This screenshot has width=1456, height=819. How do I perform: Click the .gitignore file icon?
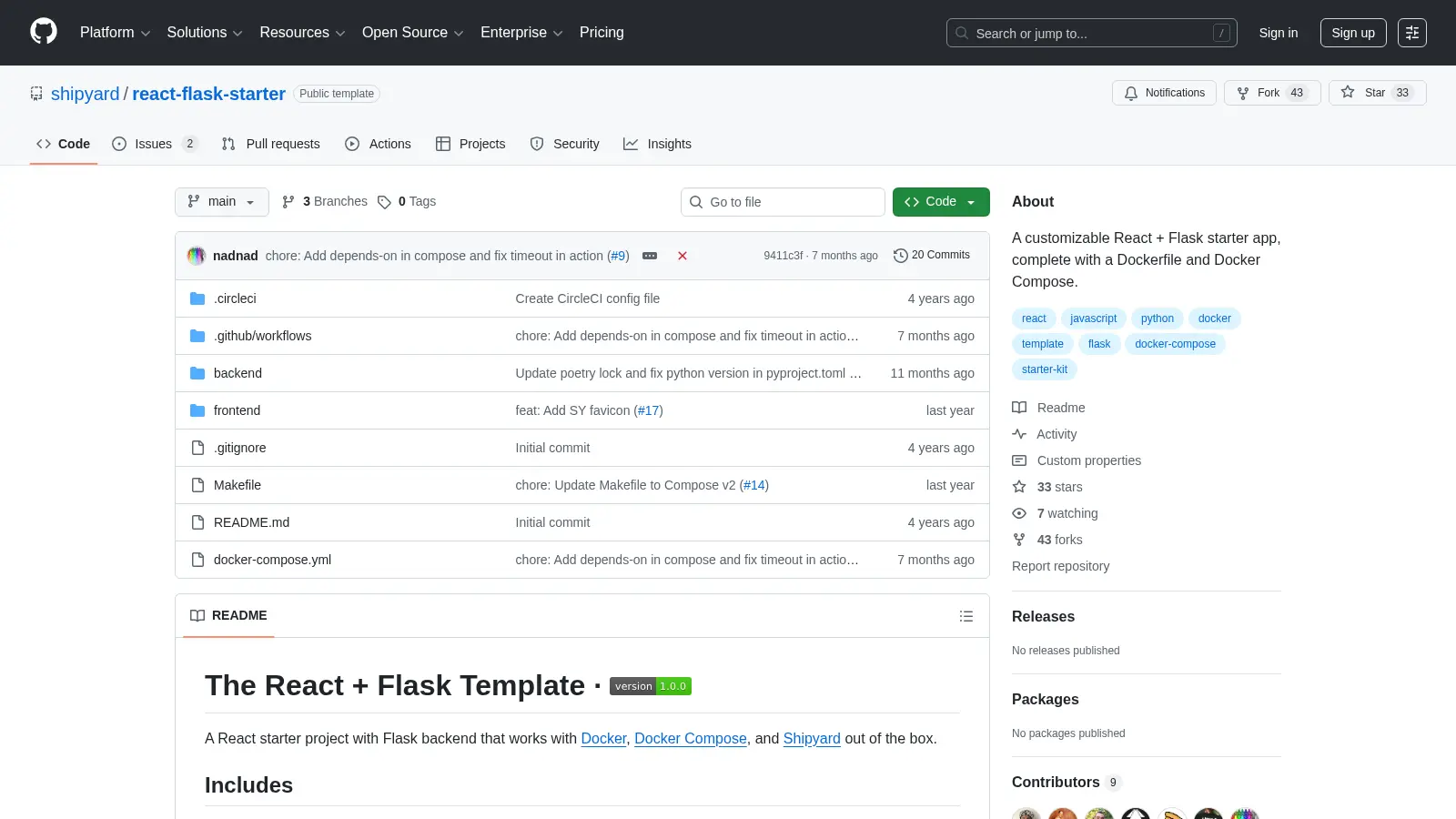[197, 448]
